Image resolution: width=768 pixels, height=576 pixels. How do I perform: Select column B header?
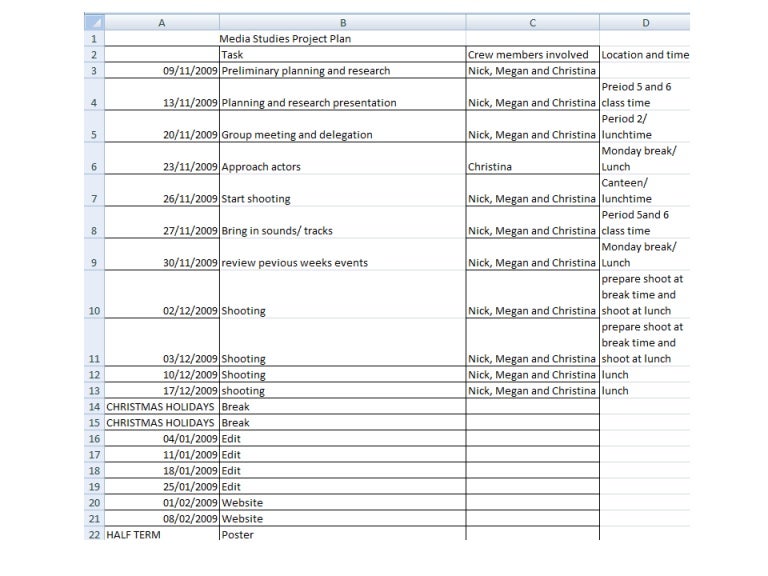pos(342,22)
